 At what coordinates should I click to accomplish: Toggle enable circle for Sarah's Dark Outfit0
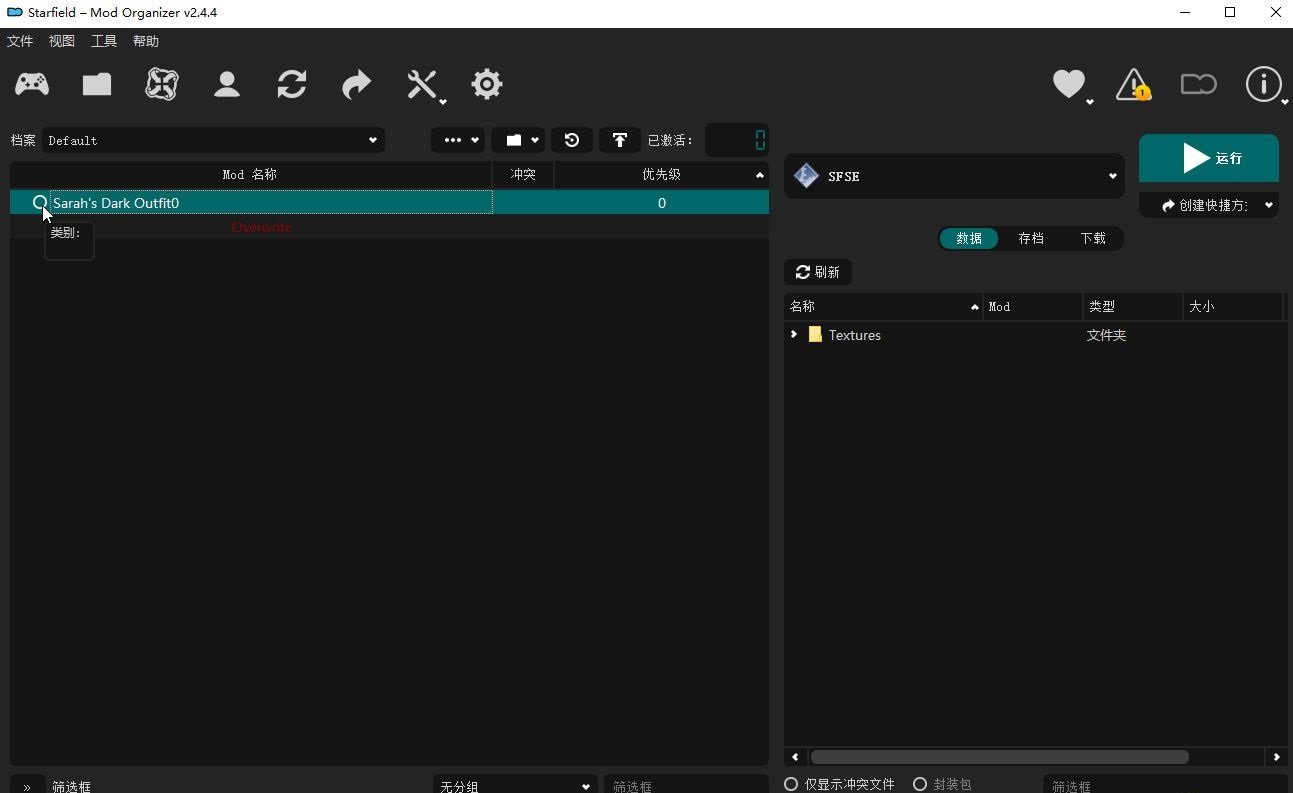coord(40,202)
